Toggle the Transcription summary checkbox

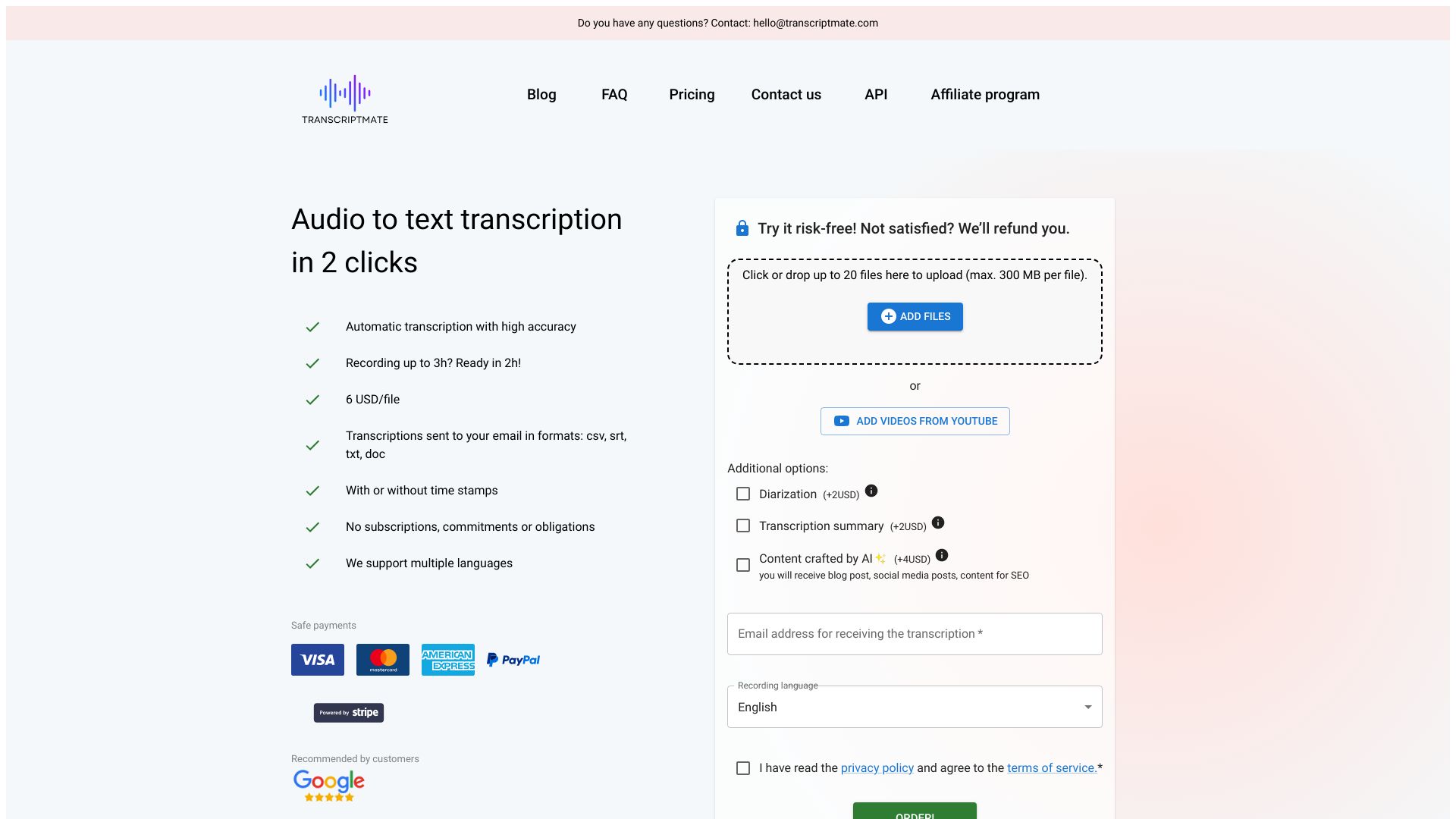(743, 525)
